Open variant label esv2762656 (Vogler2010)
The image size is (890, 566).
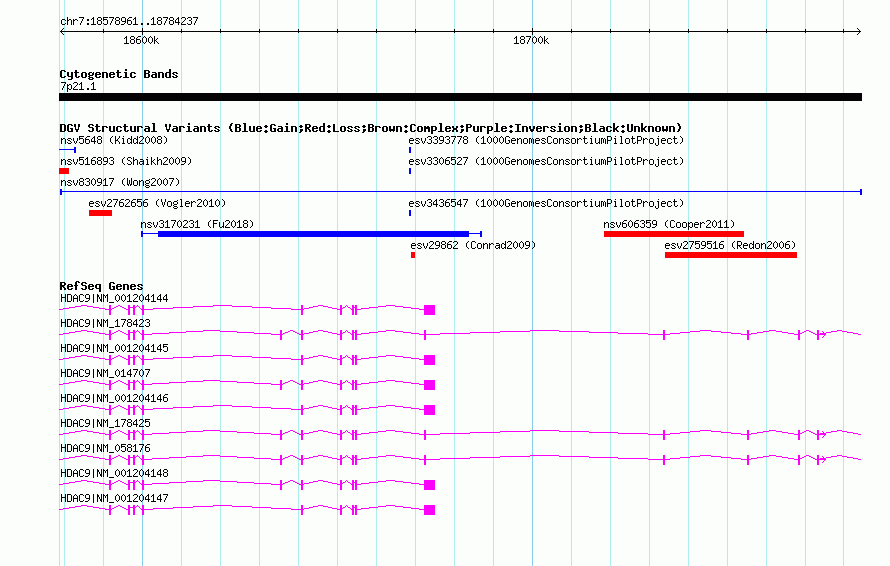tap(157, 203)
